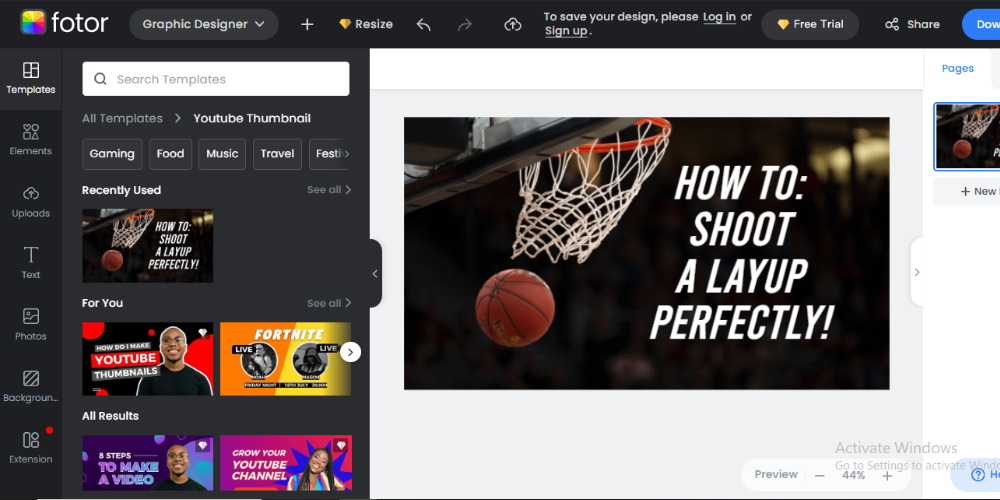Image resolution: width=1000 pixels, height=500 pixels.
Task: Click the Share button
Action: (x=912, y=24)
